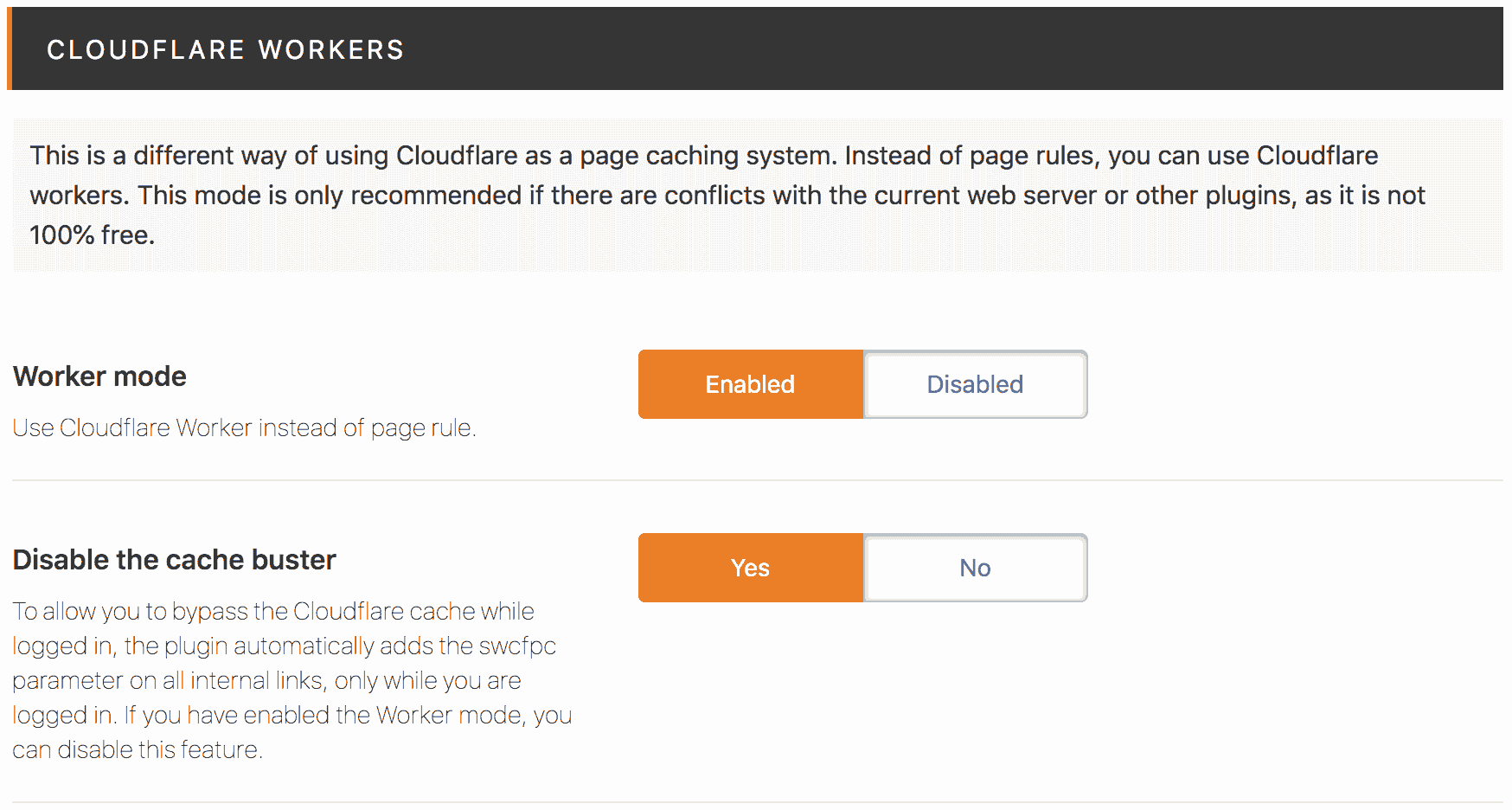Click the '100% free.' text in intro box
1512x810 pixels.
point(92,235)
